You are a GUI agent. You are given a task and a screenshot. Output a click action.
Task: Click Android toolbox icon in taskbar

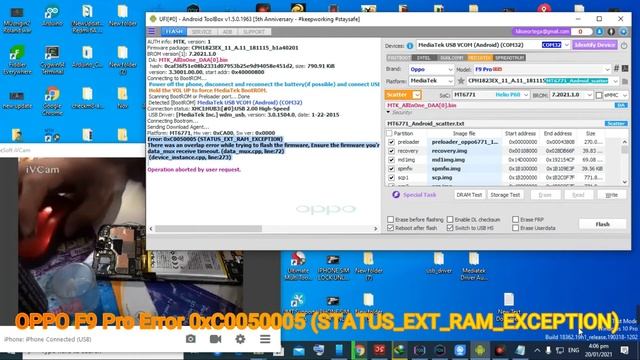click(480, 350)
